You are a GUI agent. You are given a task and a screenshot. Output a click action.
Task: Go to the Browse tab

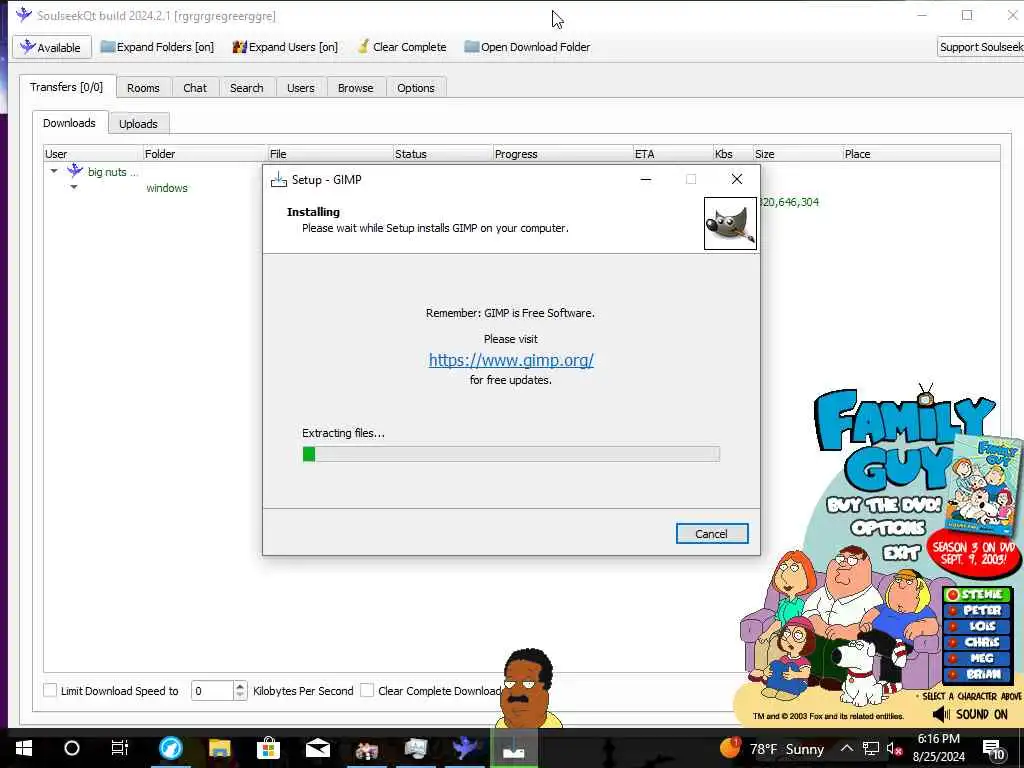click(x=355, y=88)
